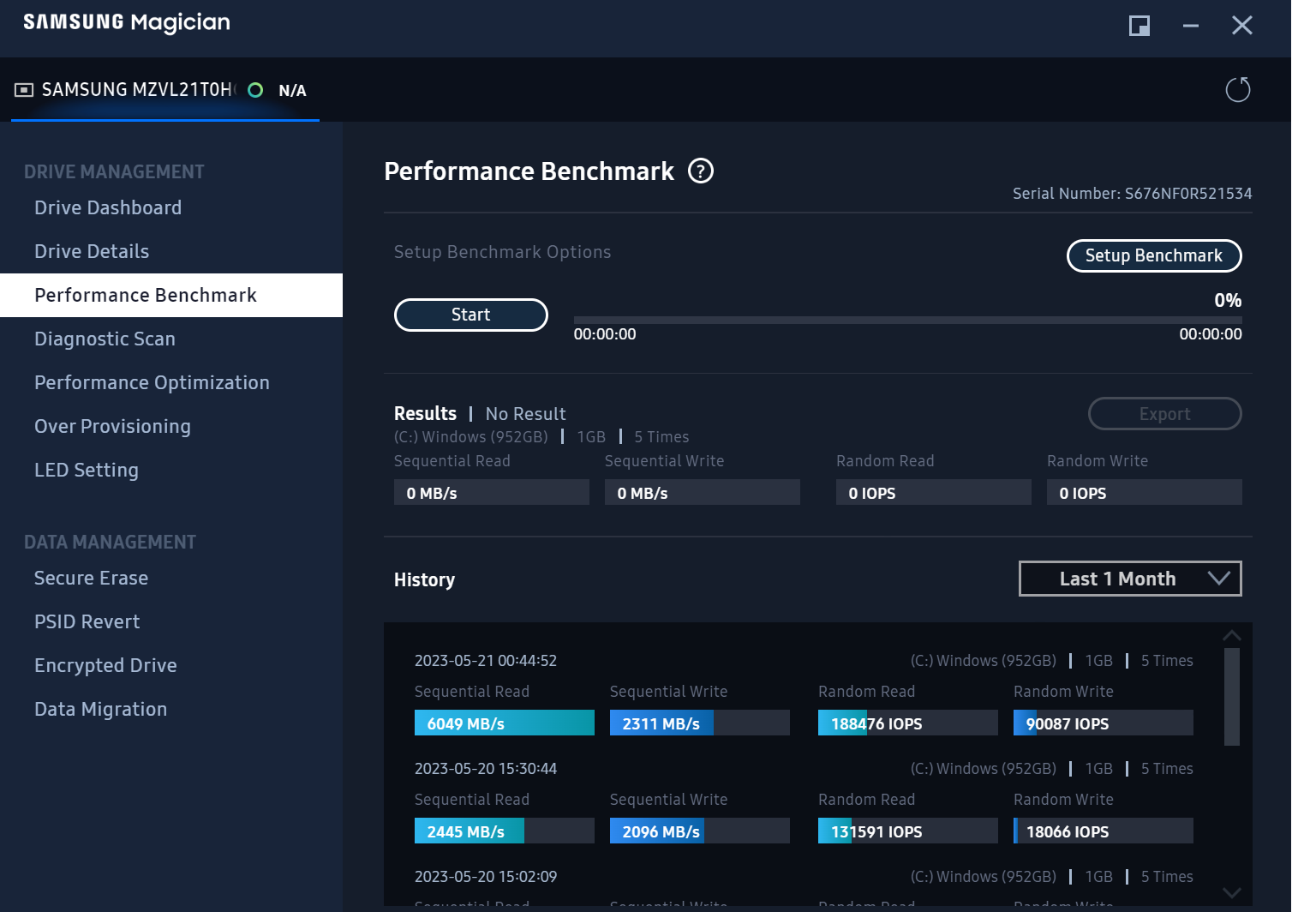Close the Samsung Magician window
1316x912 pixels.
click(1242, 26)
